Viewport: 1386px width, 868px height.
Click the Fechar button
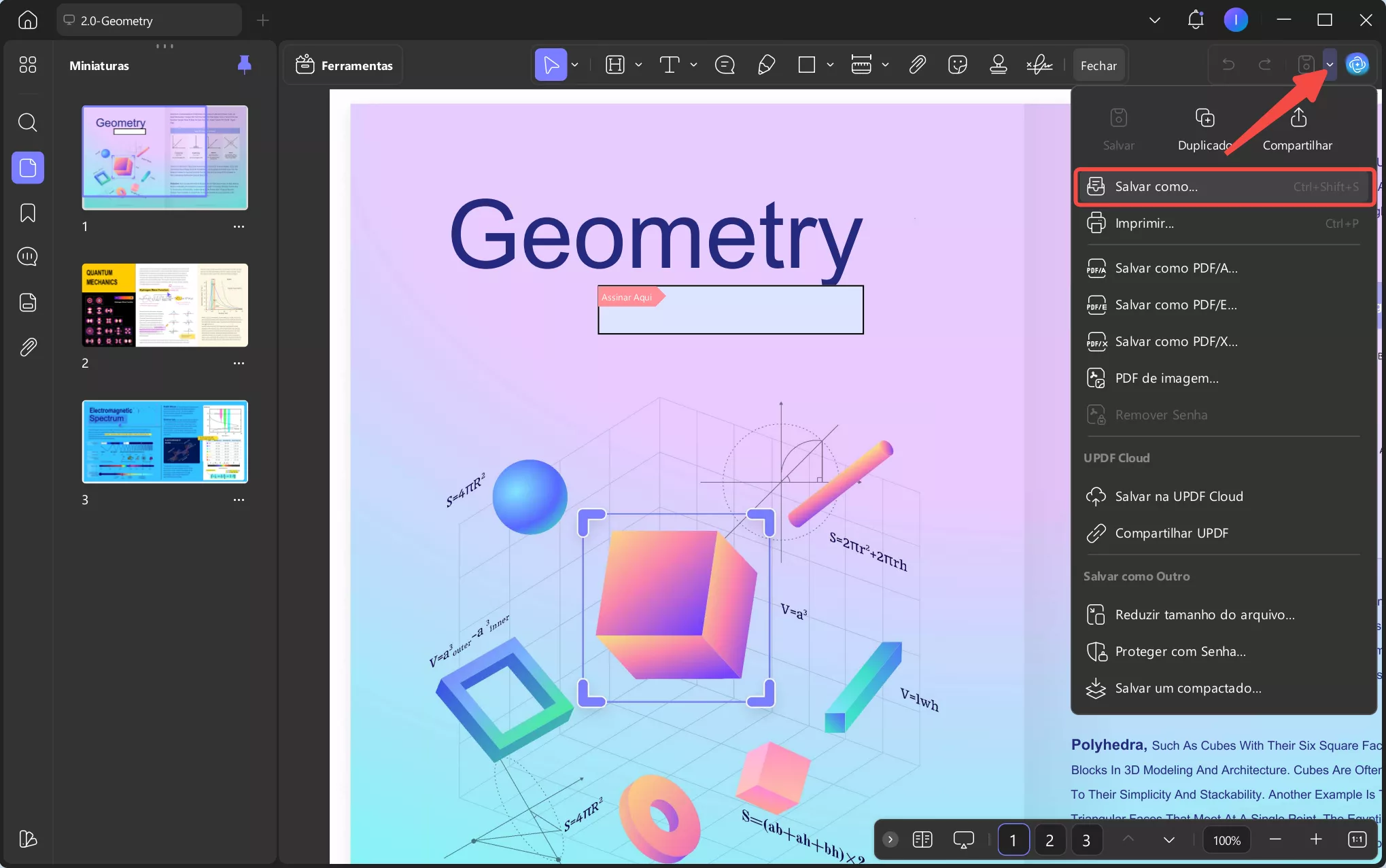[1098, 65]
